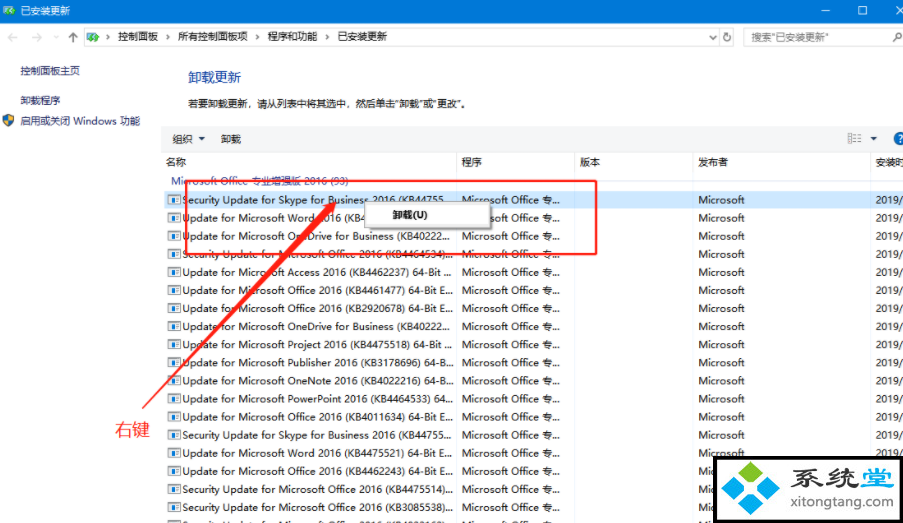
Task: Navigate to 所有控制面板项 breadcrumb
Action: [213, 37]
